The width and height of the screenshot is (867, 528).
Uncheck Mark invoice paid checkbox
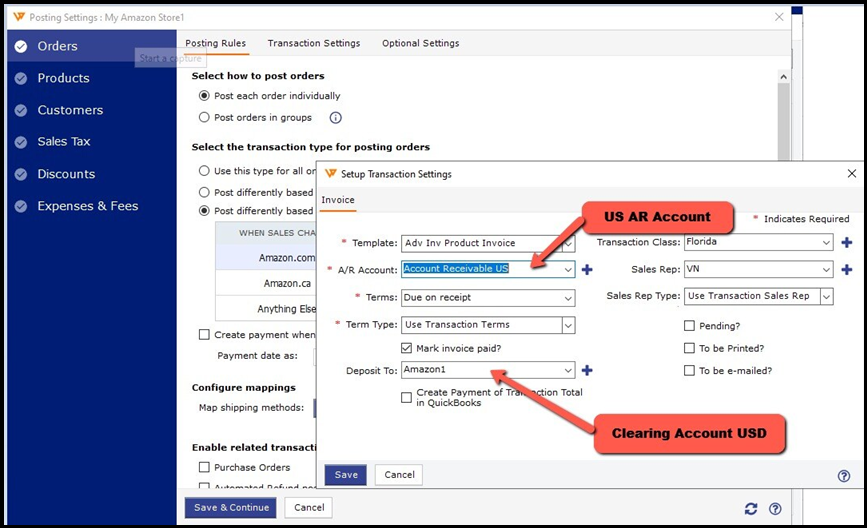pos(407,348)
